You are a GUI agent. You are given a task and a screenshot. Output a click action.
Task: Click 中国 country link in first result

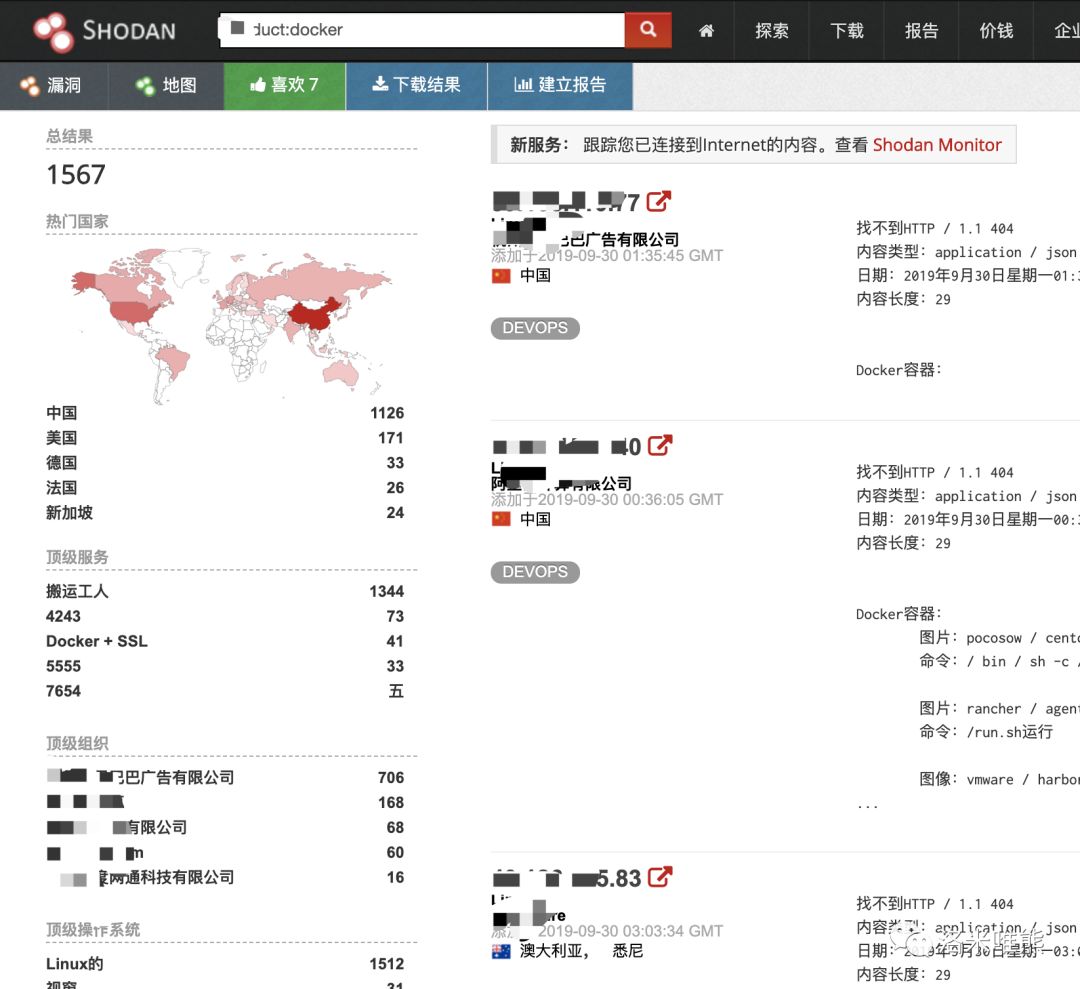(x=535, y=275)
